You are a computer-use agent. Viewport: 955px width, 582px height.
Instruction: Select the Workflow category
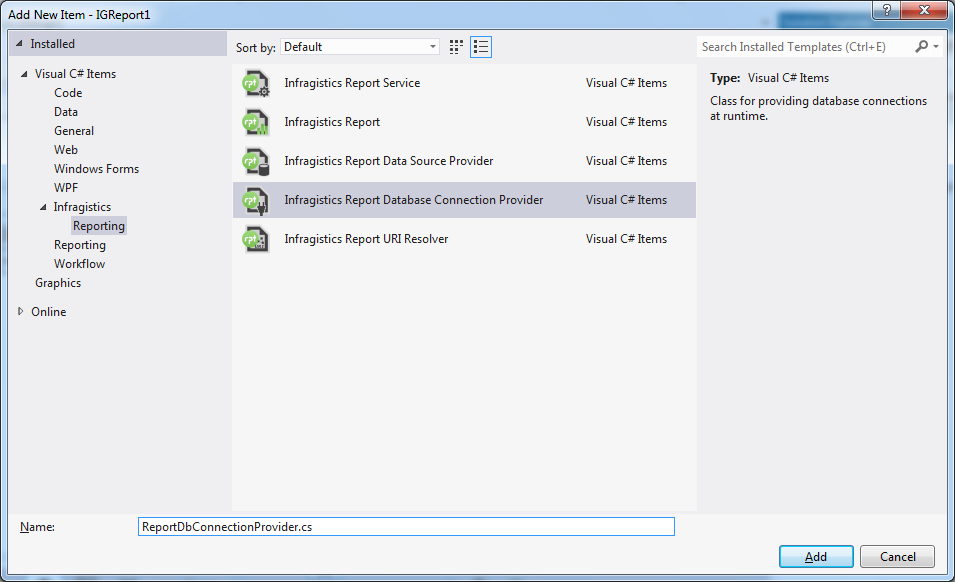(79, 264)
